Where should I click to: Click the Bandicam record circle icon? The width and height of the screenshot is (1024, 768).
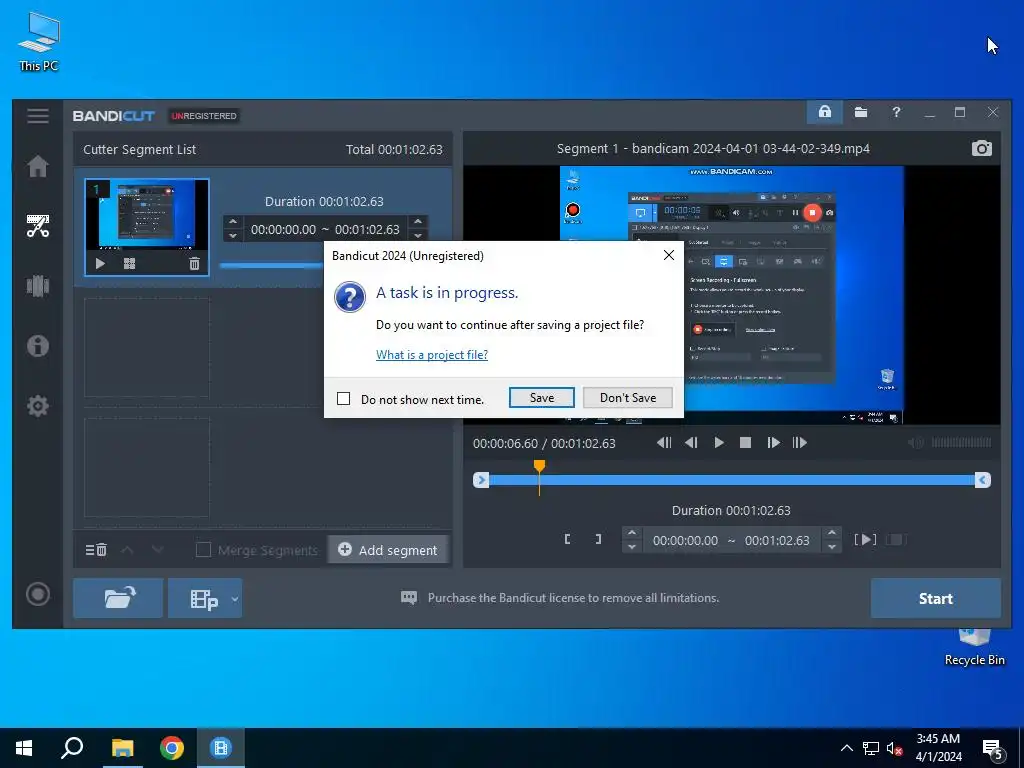(x=38, y=594)
